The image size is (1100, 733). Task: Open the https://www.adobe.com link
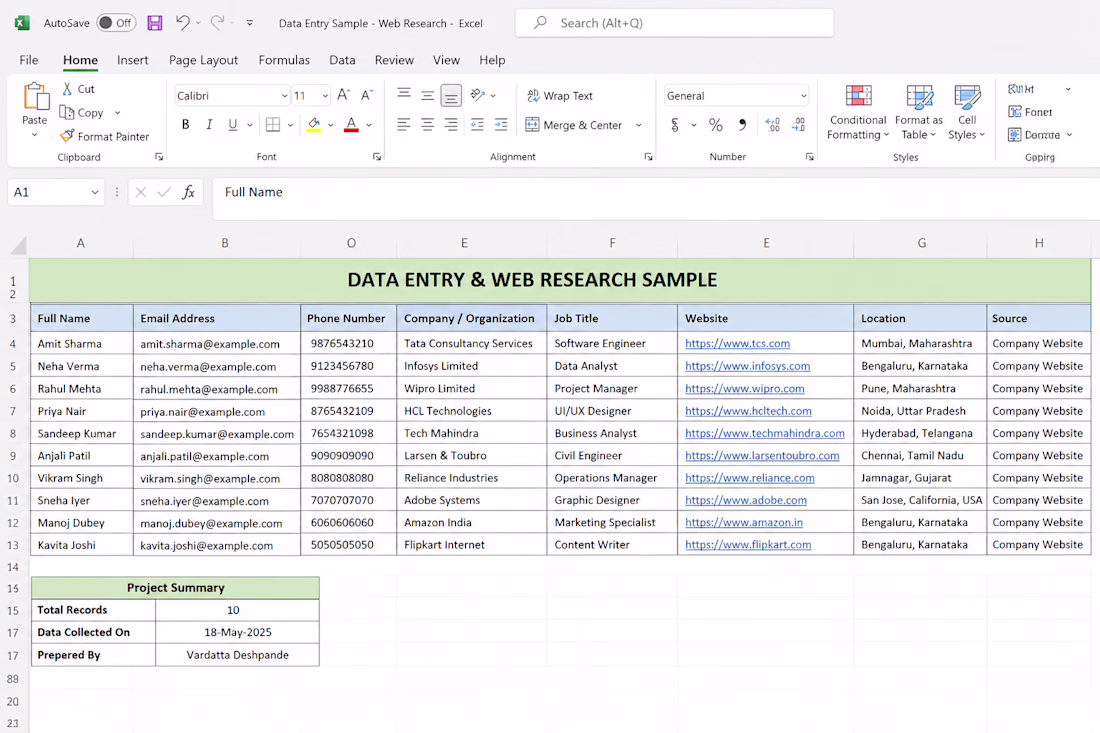pos(746,500)
